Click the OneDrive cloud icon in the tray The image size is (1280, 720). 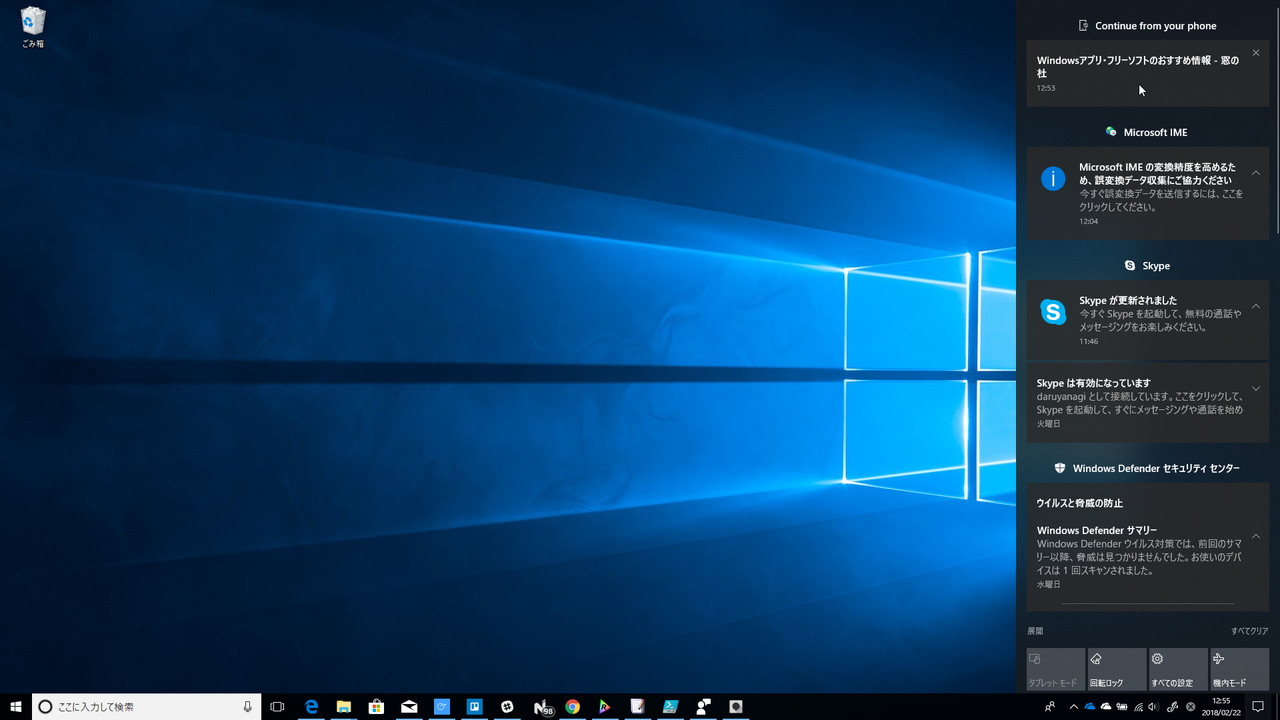coord(1090,707)
